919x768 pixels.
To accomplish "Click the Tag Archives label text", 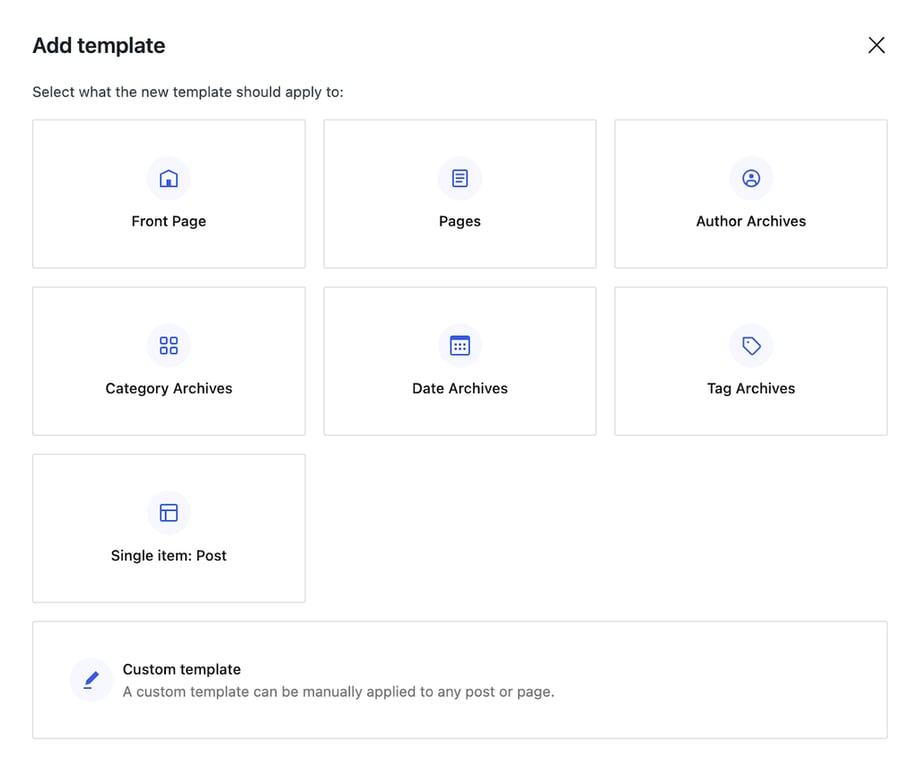I will pyautogui.click(x=750, y=388).
